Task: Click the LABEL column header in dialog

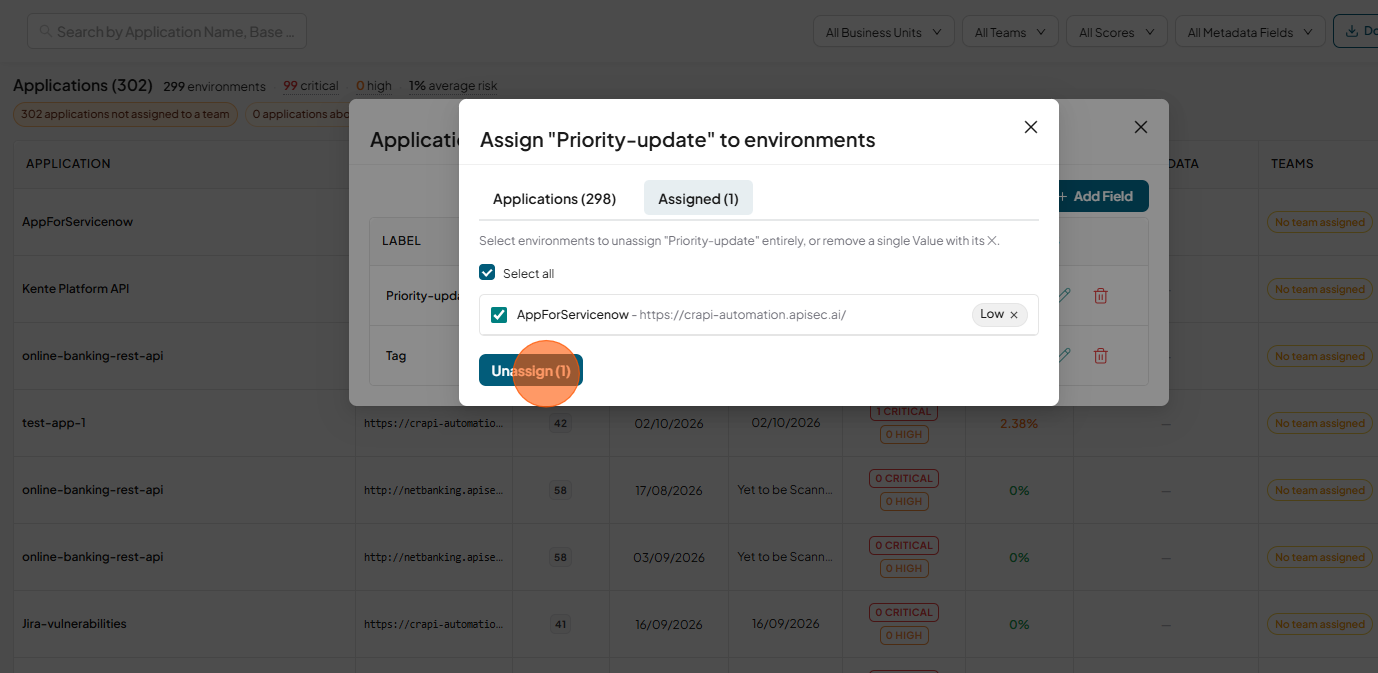Action: 401,241
